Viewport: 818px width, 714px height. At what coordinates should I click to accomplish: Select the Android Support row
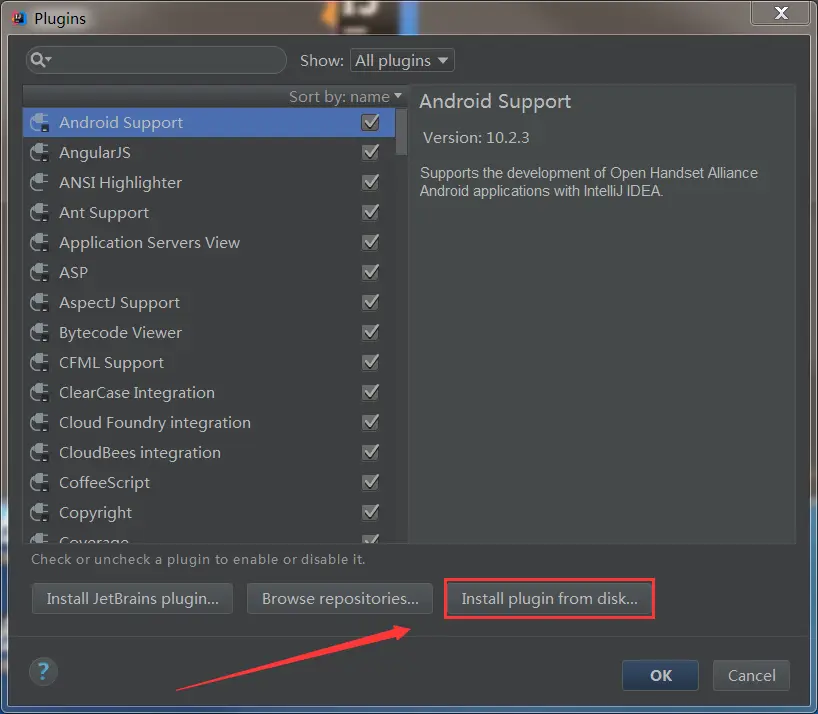pyautogui.click(x=209, y=123)
